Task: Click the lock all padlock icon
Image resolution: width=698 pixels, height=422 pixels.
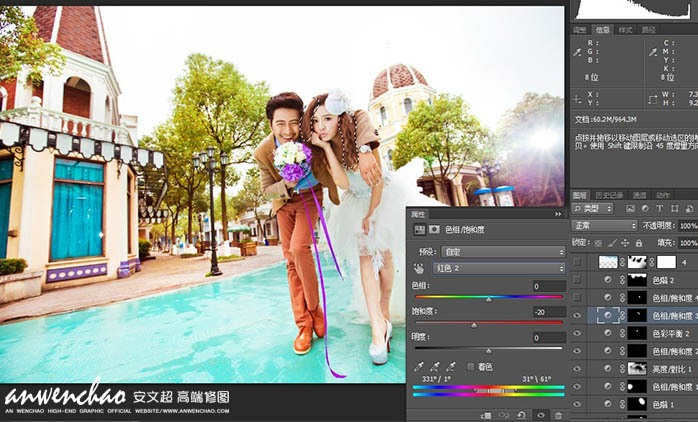Action: tap(639, 243)
